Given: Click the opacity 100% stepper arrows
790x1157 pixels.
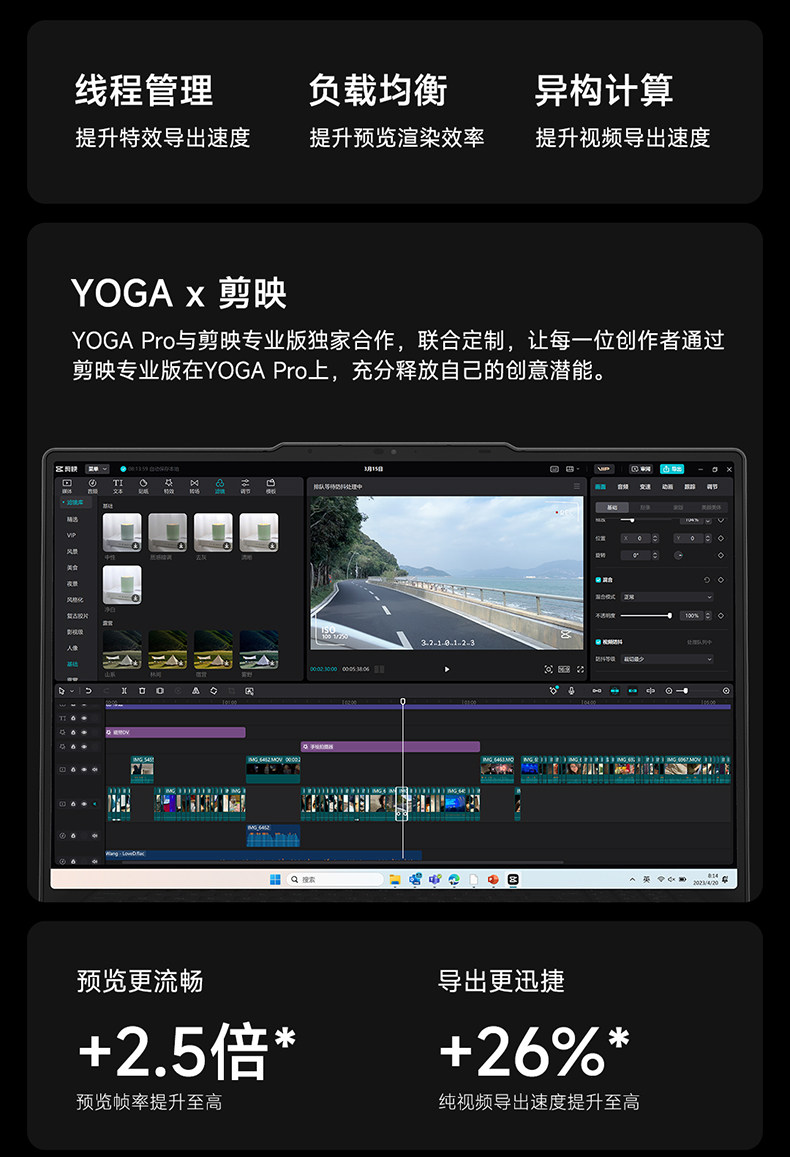Looking at the screenshot, I should [x=708, y=615].
